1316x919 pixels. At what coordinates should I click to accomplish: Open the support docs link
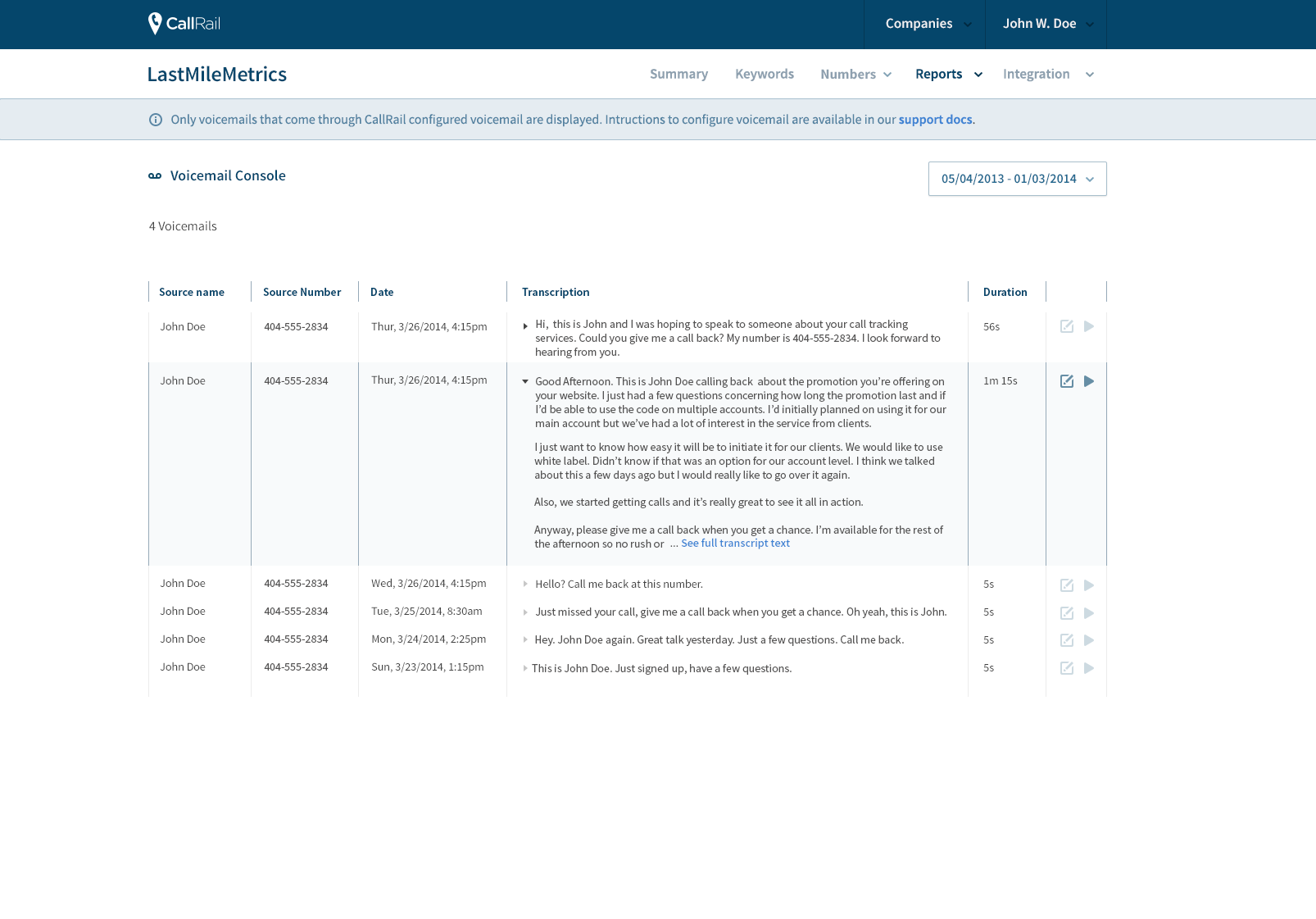(935, 120)
